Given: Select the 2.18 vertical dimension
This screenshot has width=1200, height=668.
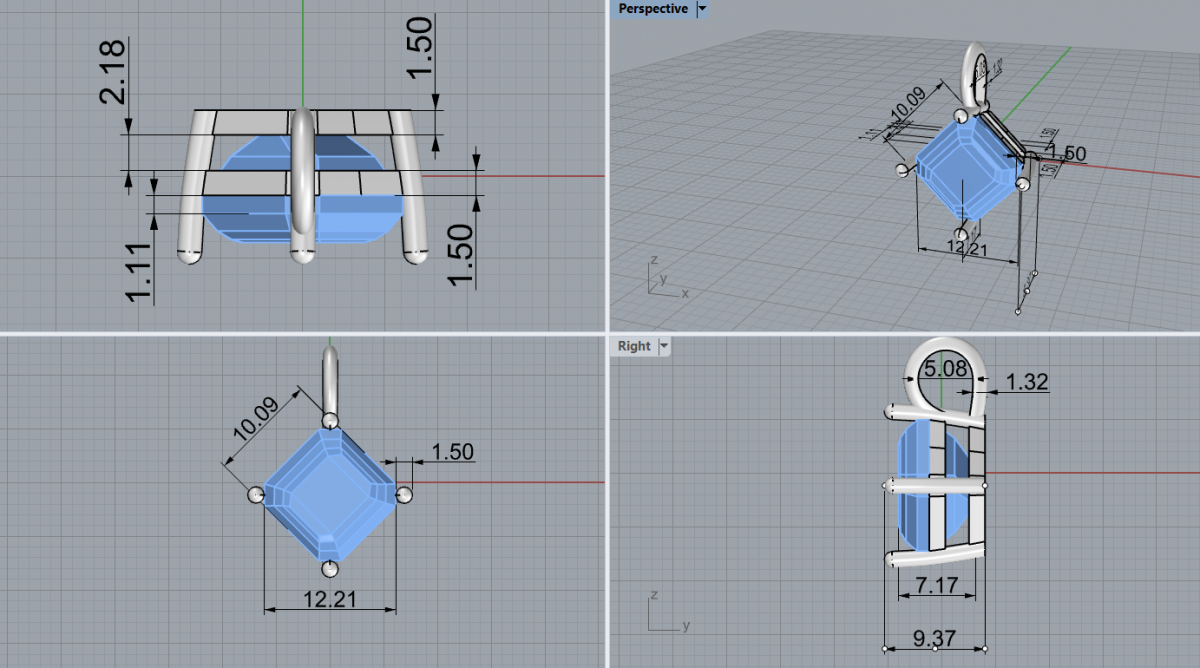Looking at the screenshot, I should (113, 72).
